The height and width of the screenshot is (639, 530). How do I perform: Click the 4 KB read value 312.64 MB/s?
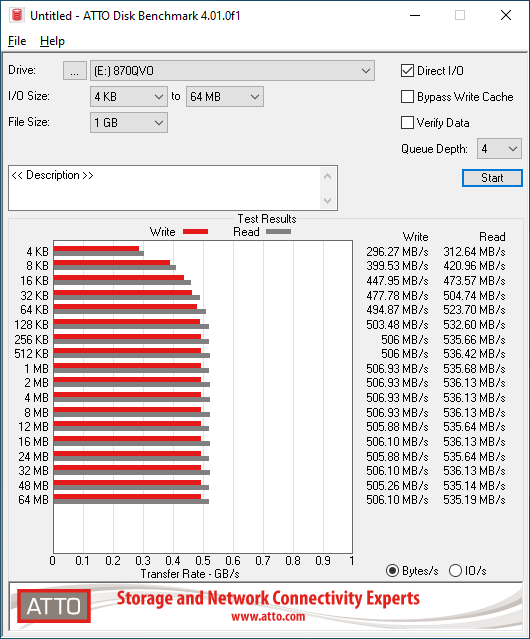click(x=474, y=251)
